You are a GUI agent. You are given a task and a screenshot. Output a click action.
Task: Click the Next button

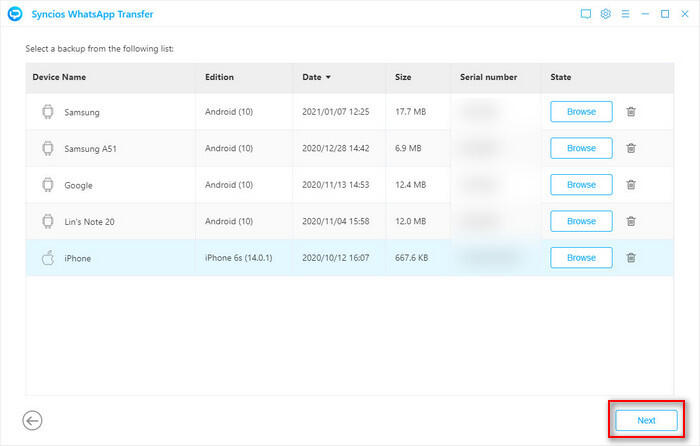(x=646, y=420)
